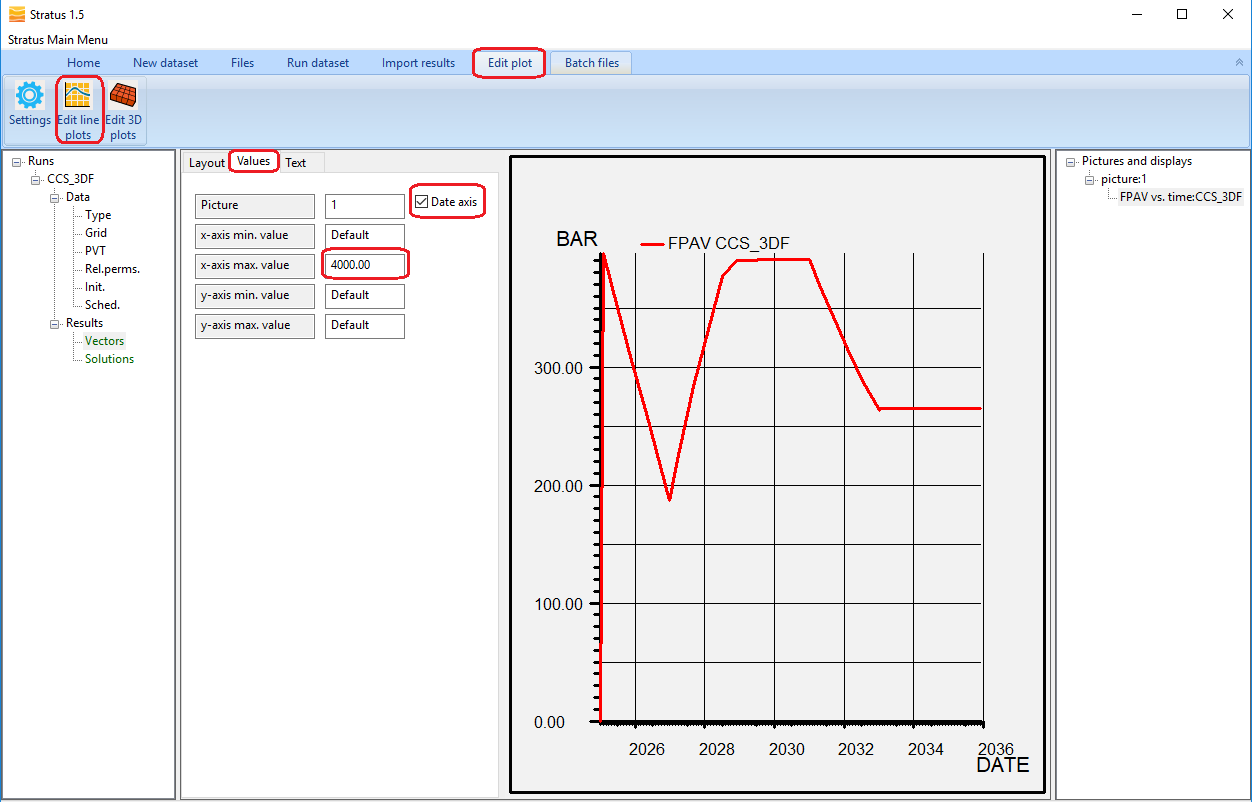Viewport: 1252px width, 802px height.
Task: Click the x-axis min. value label
Action: [255, 236]
